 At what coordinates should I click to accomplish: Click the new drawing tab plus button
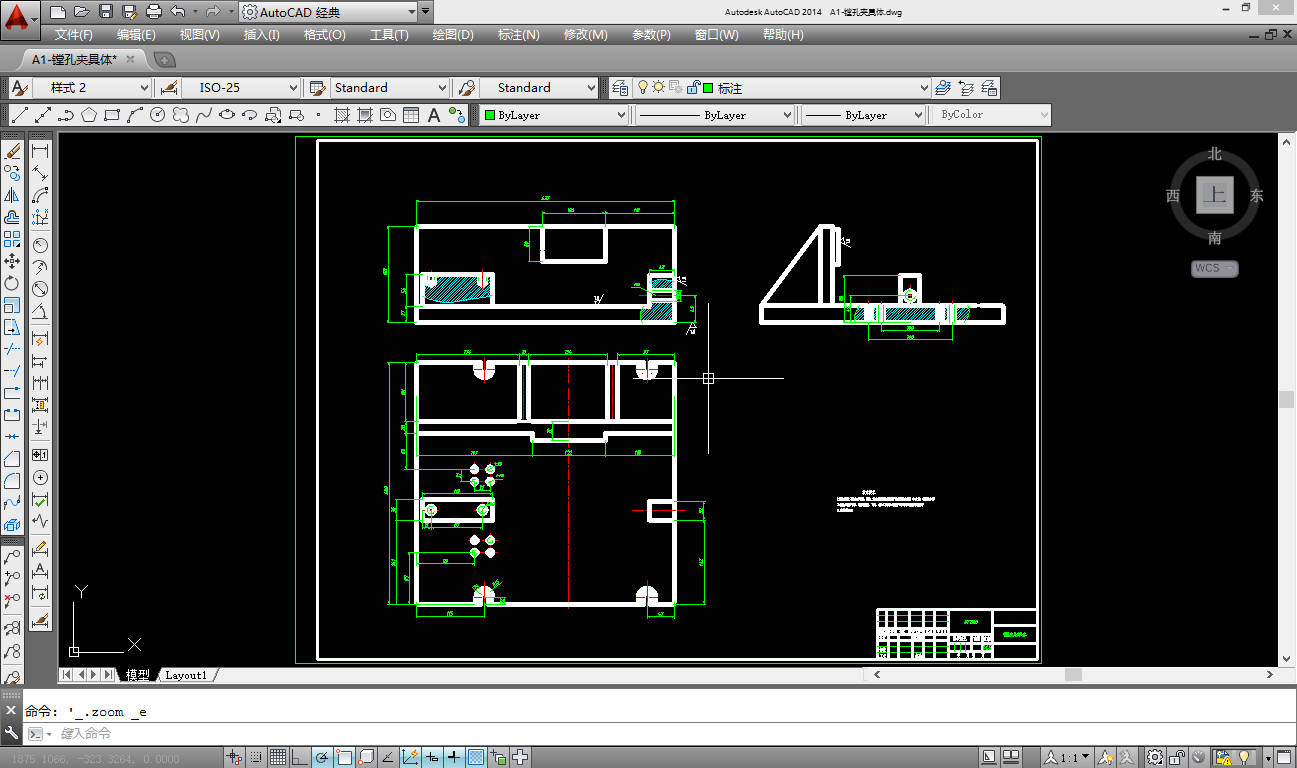tap(164, 59)
